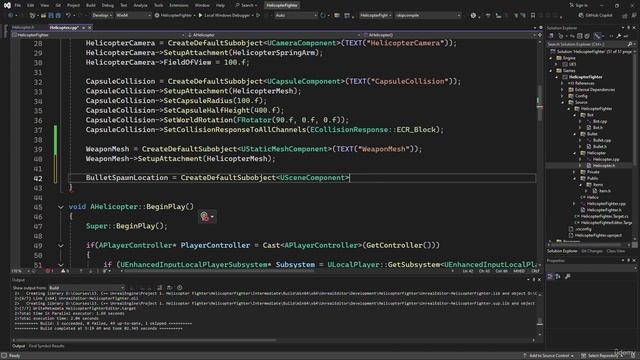Open the Debug menu
Screen dimensions: 640x360
tap(108, 5)
